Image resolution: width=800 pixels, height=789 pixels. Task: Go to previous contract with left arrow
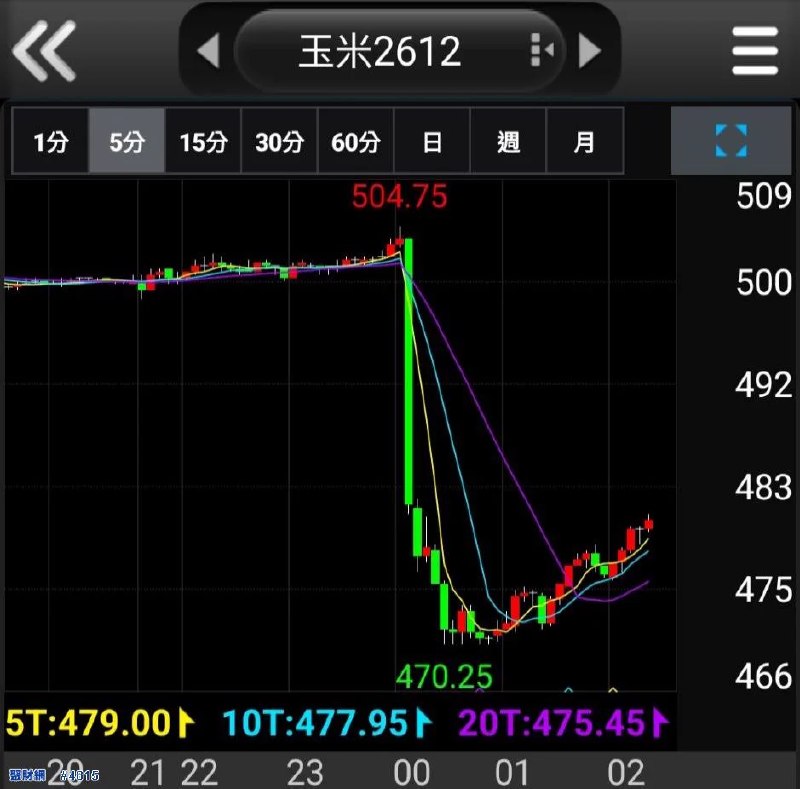[x=209, y=51]
